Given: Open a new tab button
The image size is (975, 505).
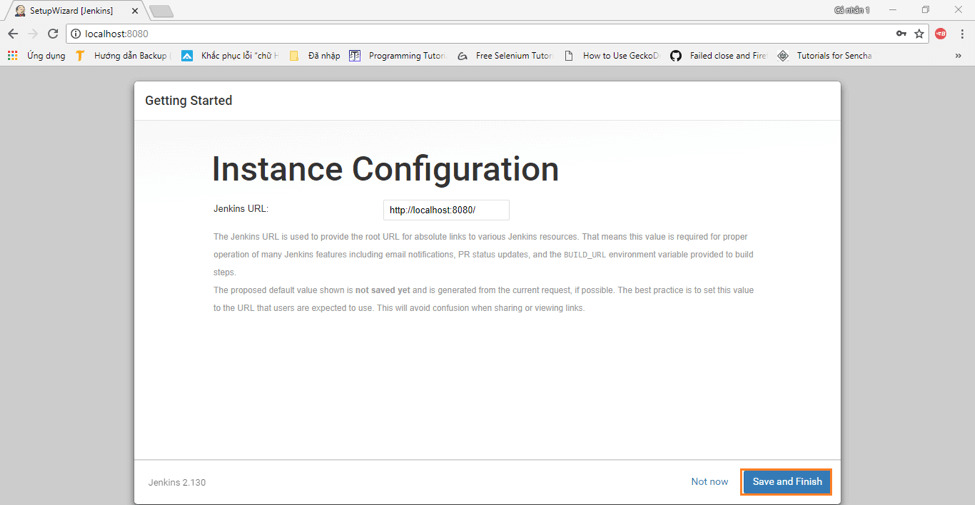Looking at the screenshot, I should coord(161,11).
